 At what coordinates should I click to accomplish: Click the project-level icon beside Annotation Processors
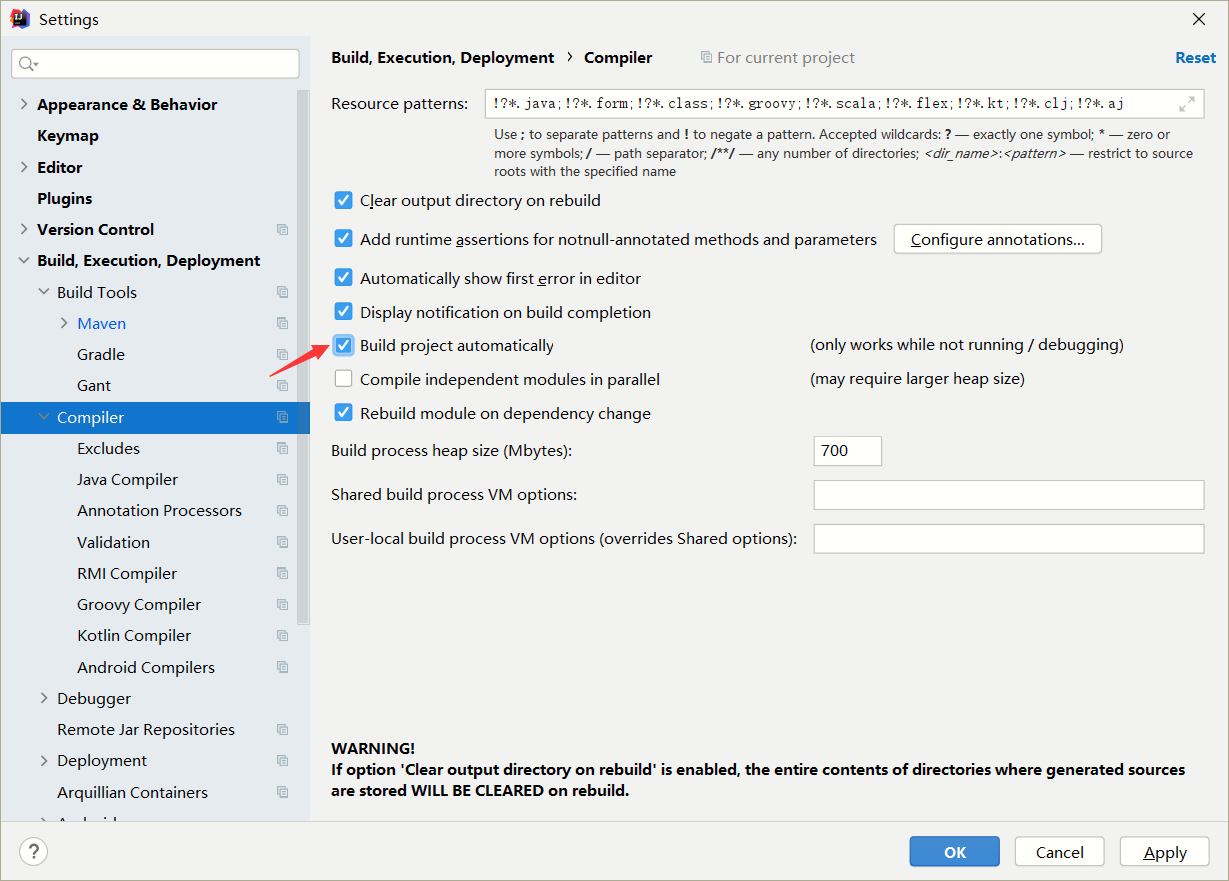pyautogui.click(x=283, y=511)
